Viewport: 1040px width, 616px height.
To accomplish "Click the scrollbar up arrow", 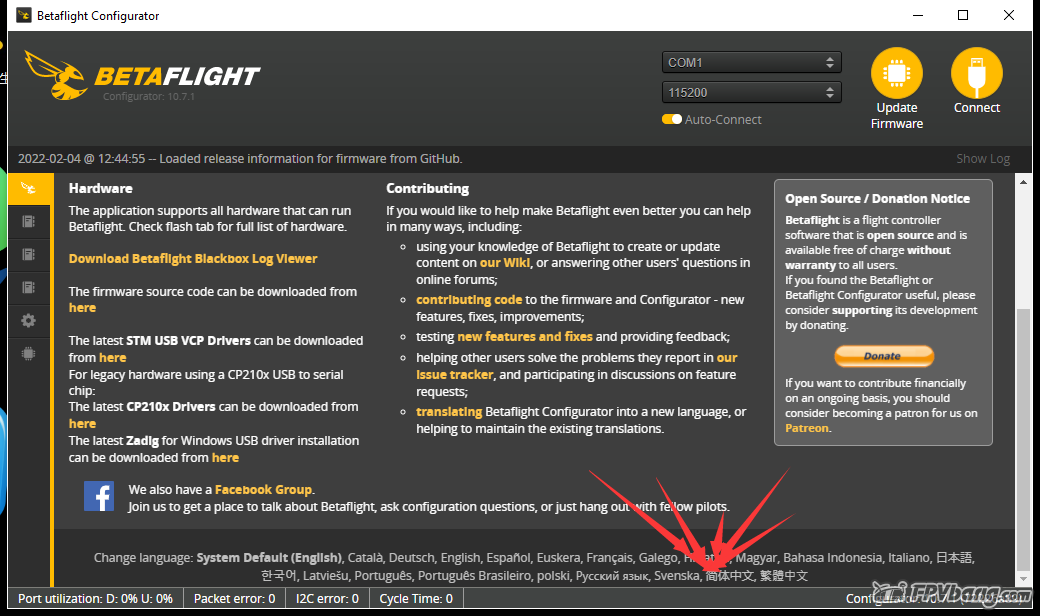I will (1023, 182).
